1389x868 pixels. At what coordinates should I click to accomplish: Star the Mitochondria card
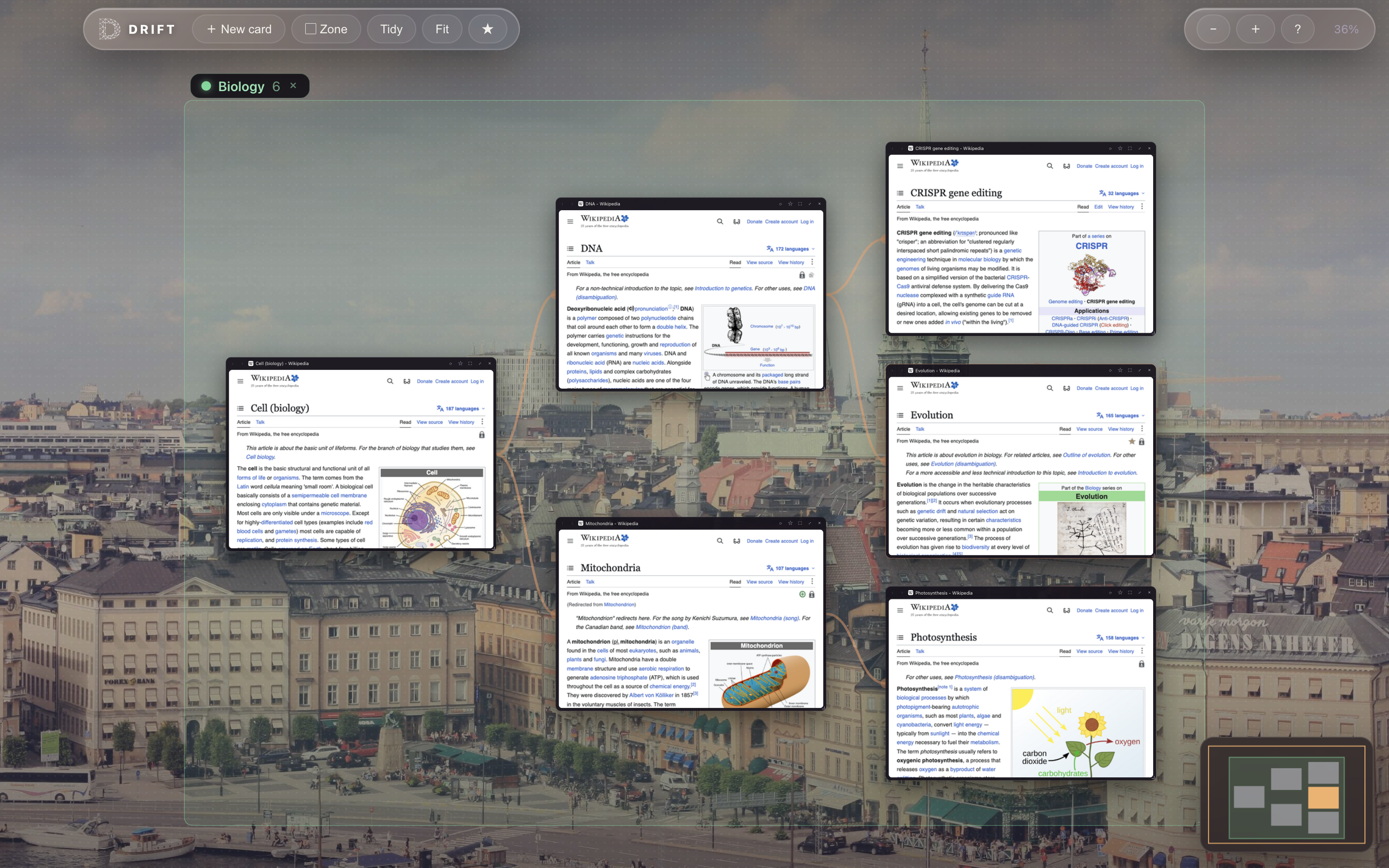(x=790, y=523)
